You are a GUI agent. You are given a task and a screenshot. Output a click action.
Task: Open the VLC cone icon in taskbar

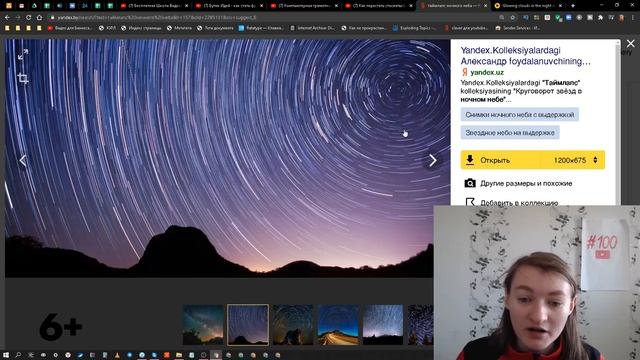click(117, 355)
